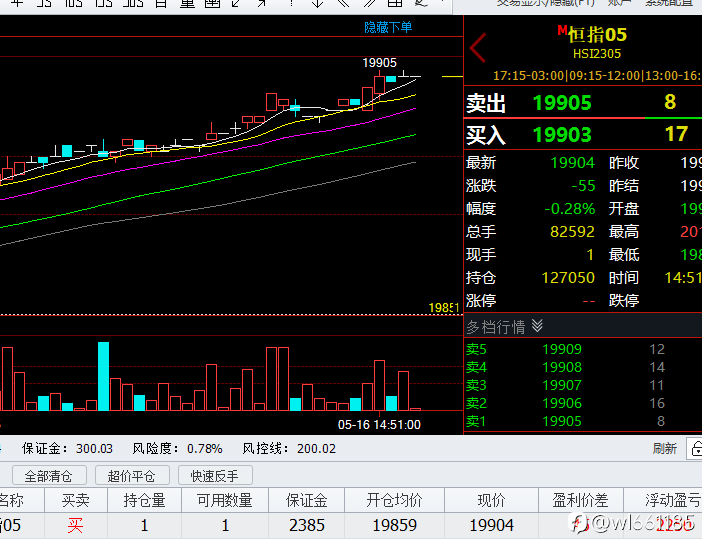Click the red back arrow beside 恒指05
This screenshot has width=702, height=557.
point(478,48)
